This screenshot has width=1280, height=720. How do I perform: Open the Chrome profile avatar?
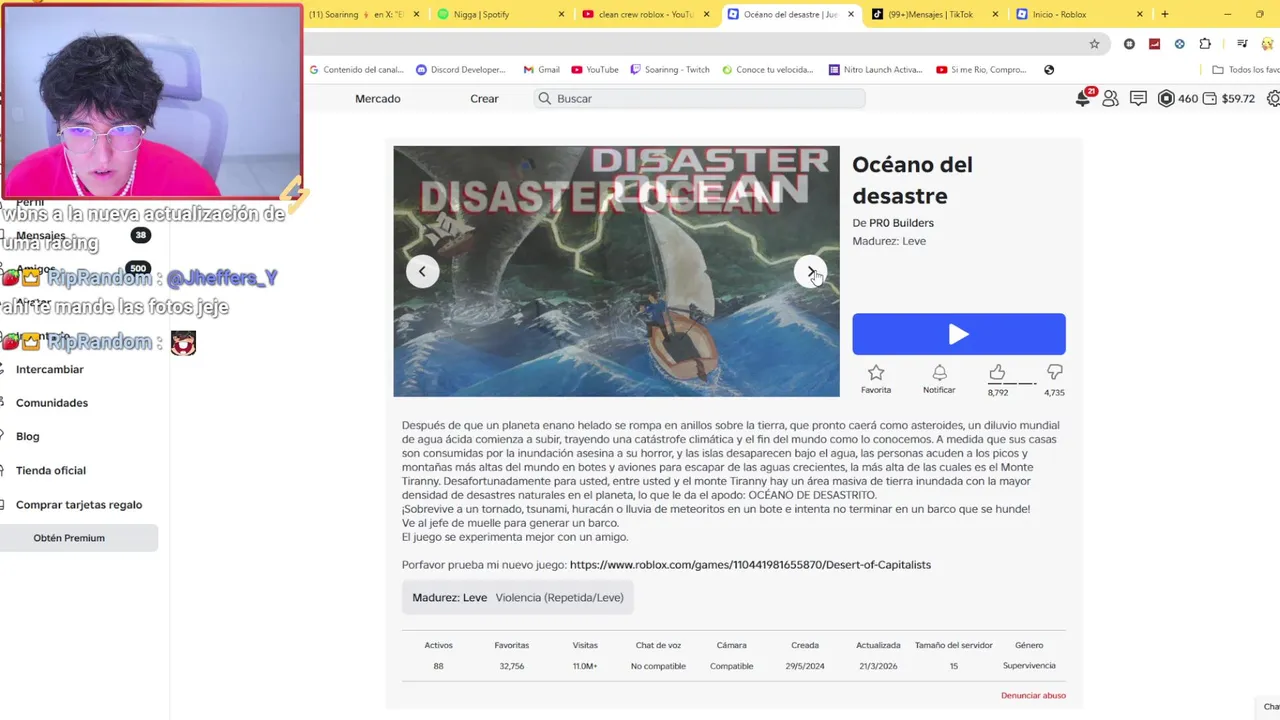coord(1269,44)
